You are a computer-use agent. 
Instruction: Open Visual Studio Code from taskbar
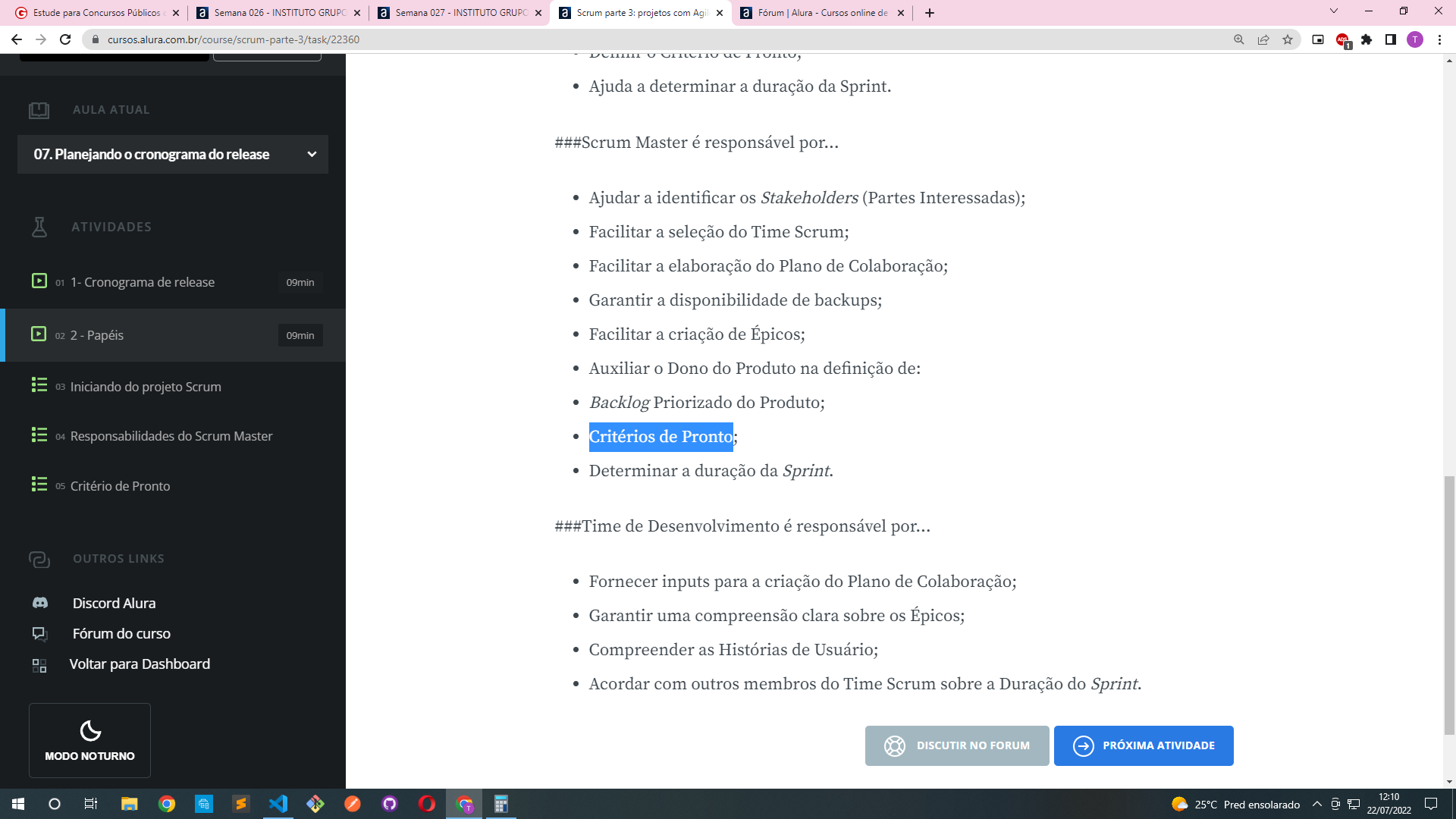(x=278, y=804)
